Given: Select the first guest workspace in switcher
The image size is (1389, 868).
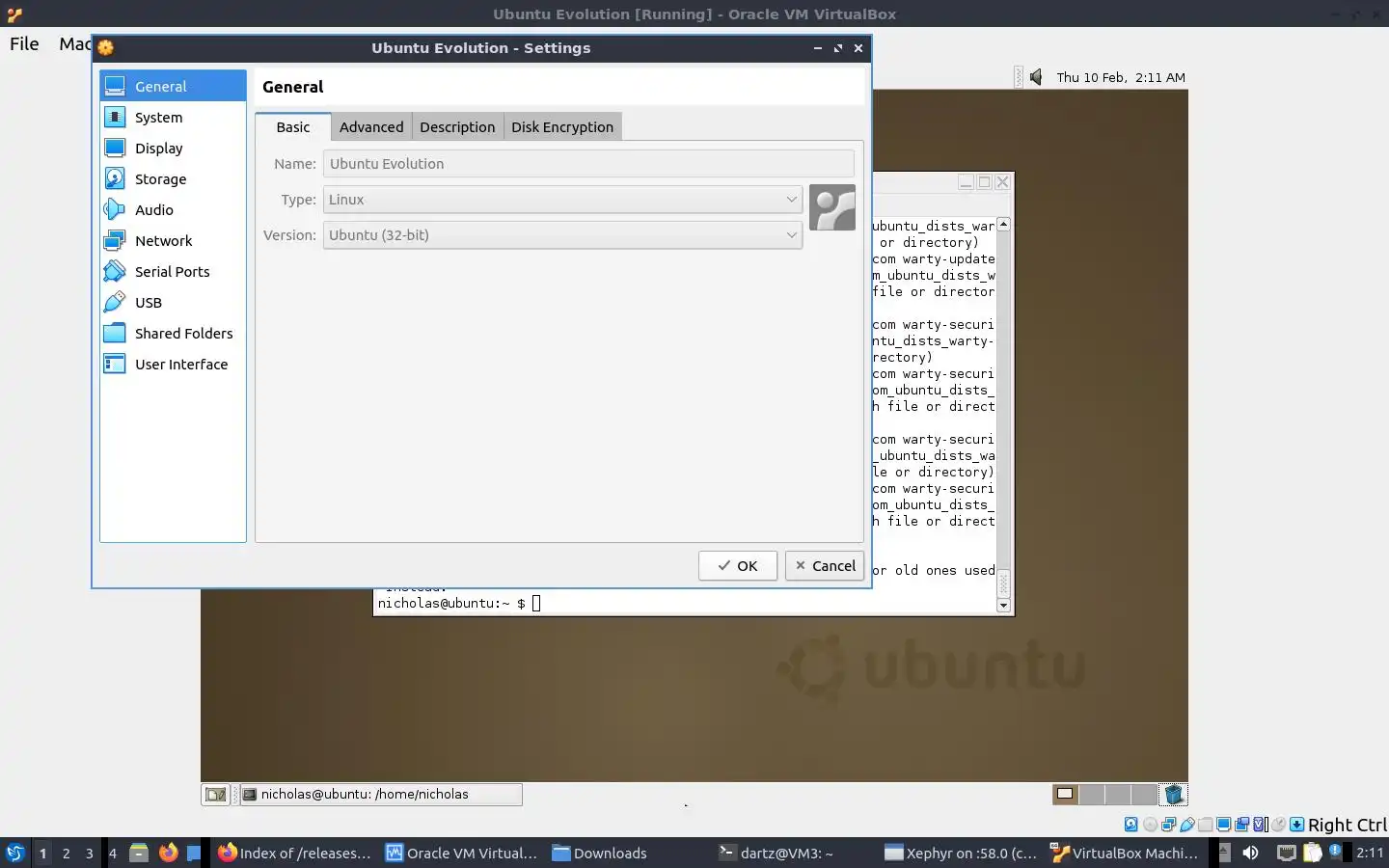Looking at the screenshot, I should (x=1065, y=794).
